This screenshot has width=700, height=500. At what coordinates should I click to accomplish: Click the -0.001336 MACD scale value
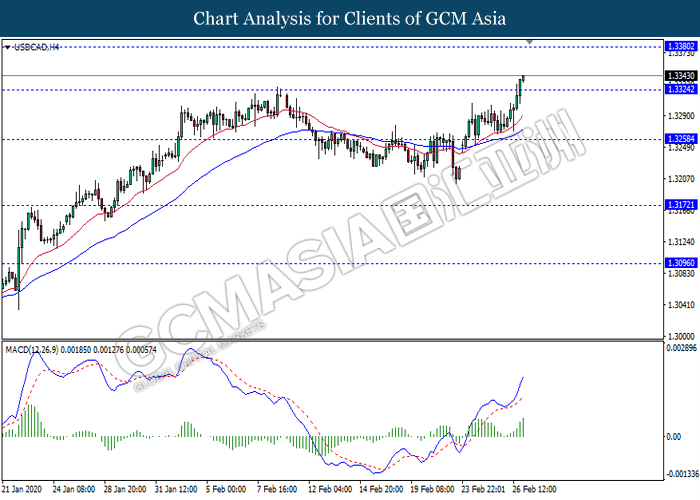[x=682, y=474]
